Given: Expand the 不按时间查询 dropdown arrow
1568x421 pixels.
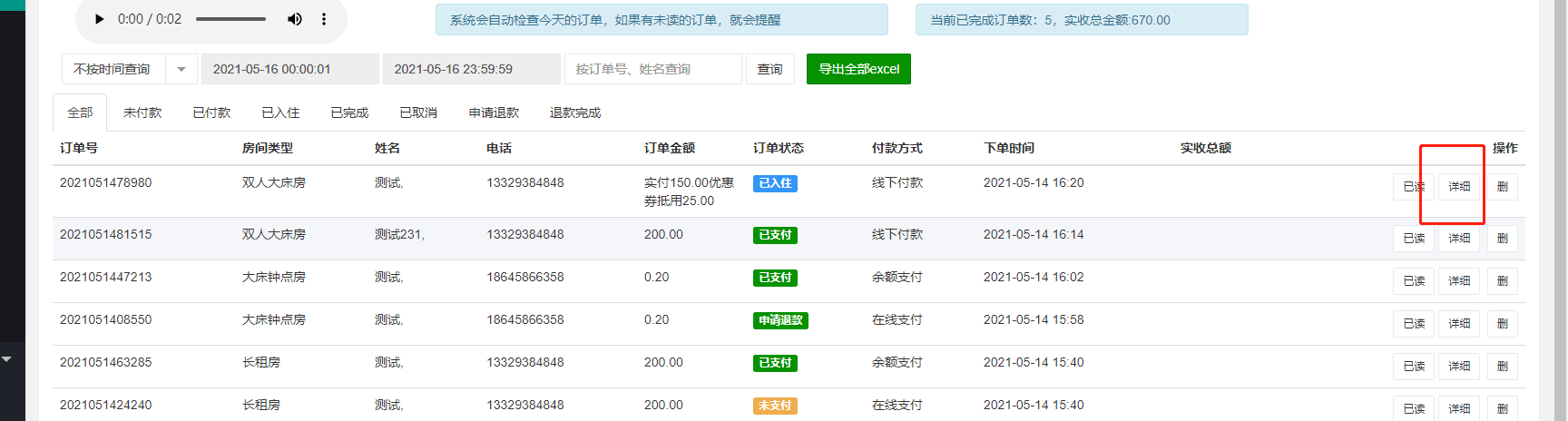Looking at the screenshot, I should (x=181, y=69).
